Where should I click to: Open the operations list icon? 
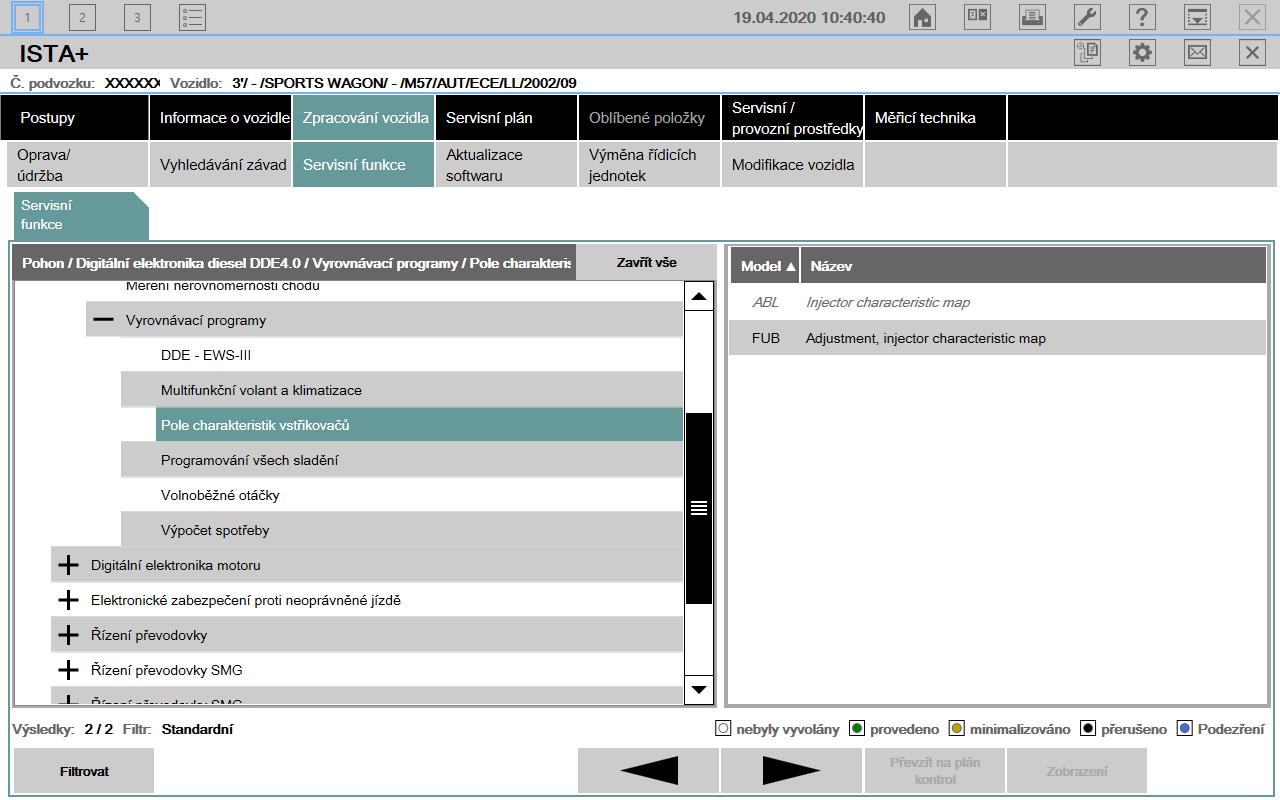coord(192,17)
